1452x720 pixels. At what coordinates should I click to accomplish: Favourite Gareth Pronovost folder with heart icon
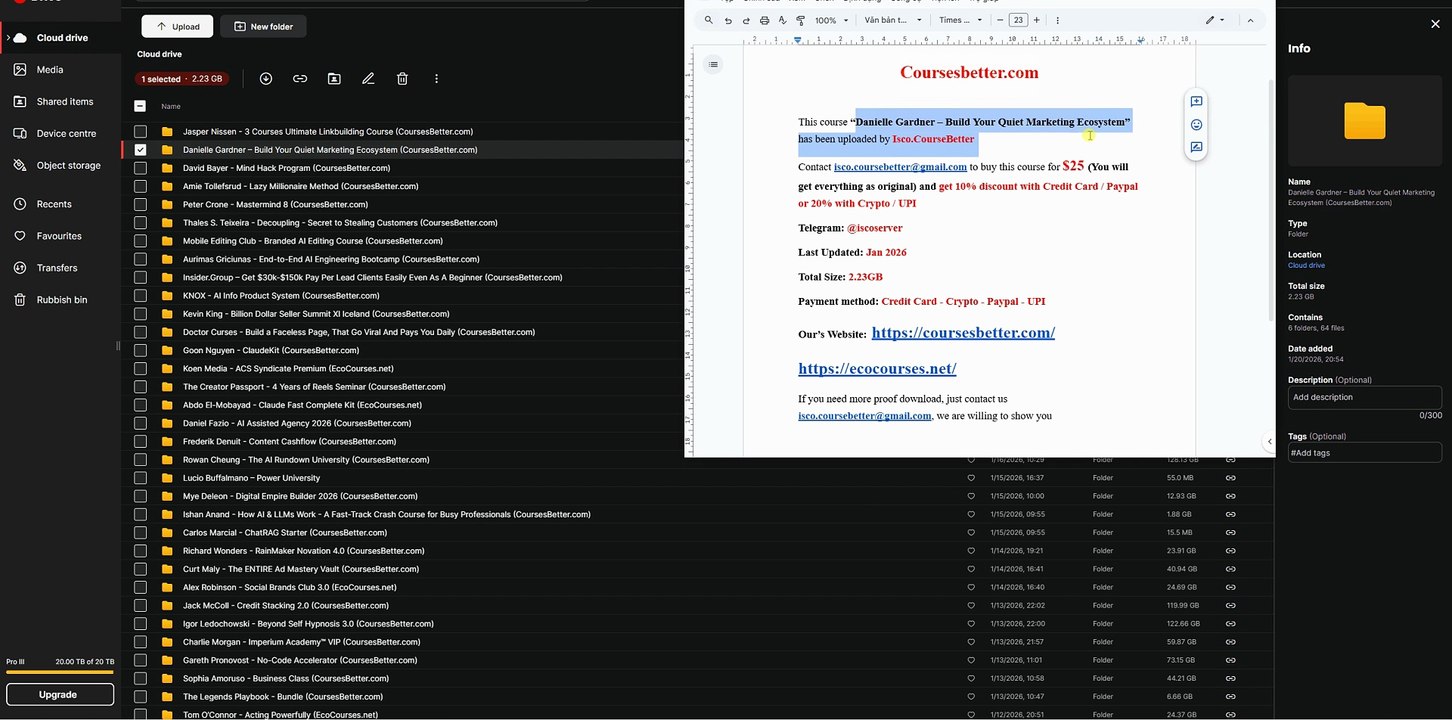point(970,660)
